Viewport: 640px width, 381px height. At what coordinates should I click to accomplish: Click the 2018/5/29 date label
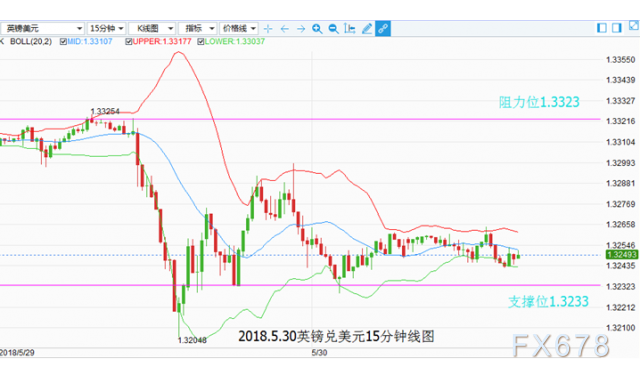tap(17, 352)
